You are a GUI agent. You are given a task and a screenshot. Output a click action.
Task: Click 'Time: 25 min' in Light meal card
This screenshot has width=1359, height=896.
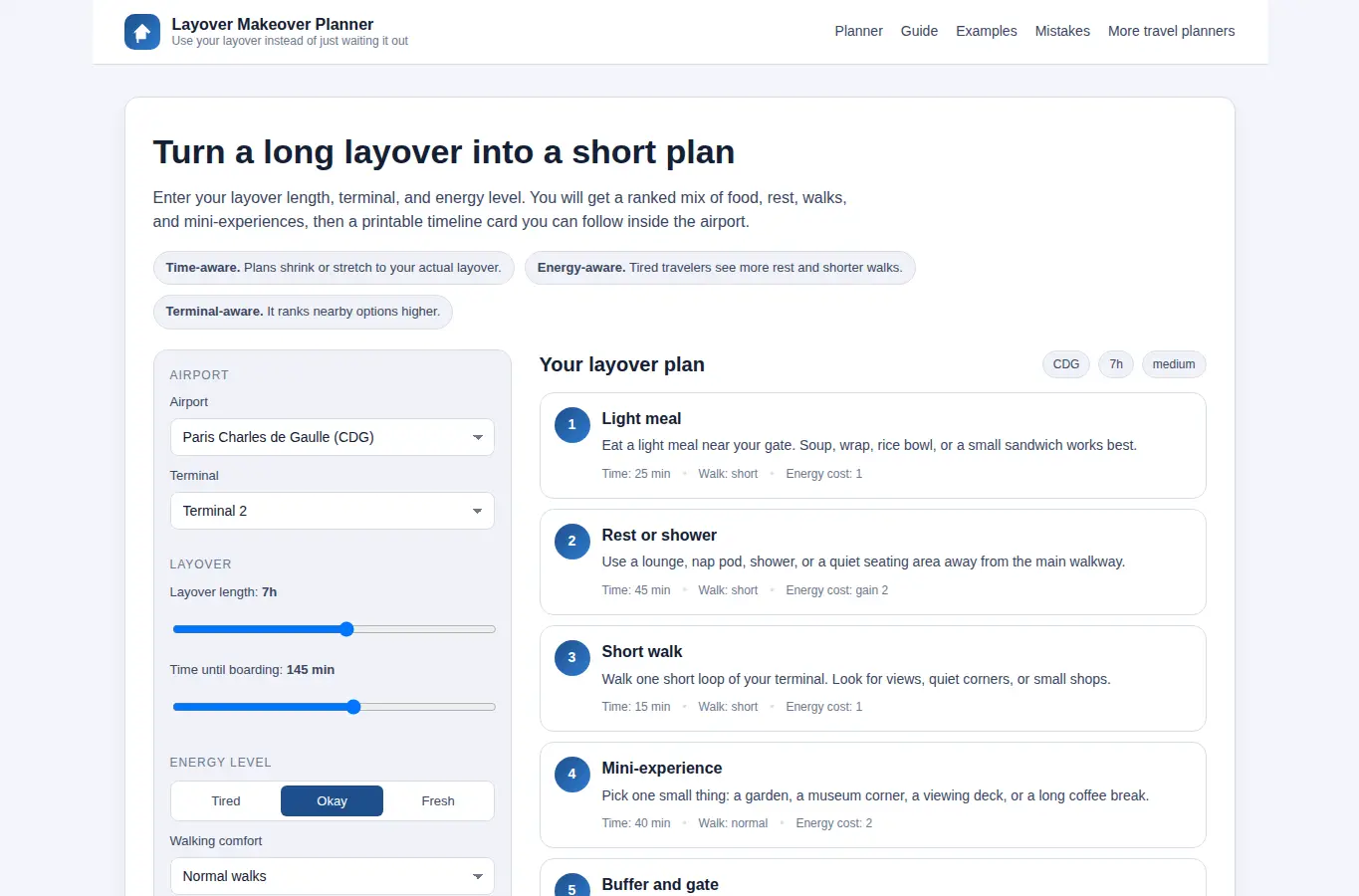[x=636, y=474]
